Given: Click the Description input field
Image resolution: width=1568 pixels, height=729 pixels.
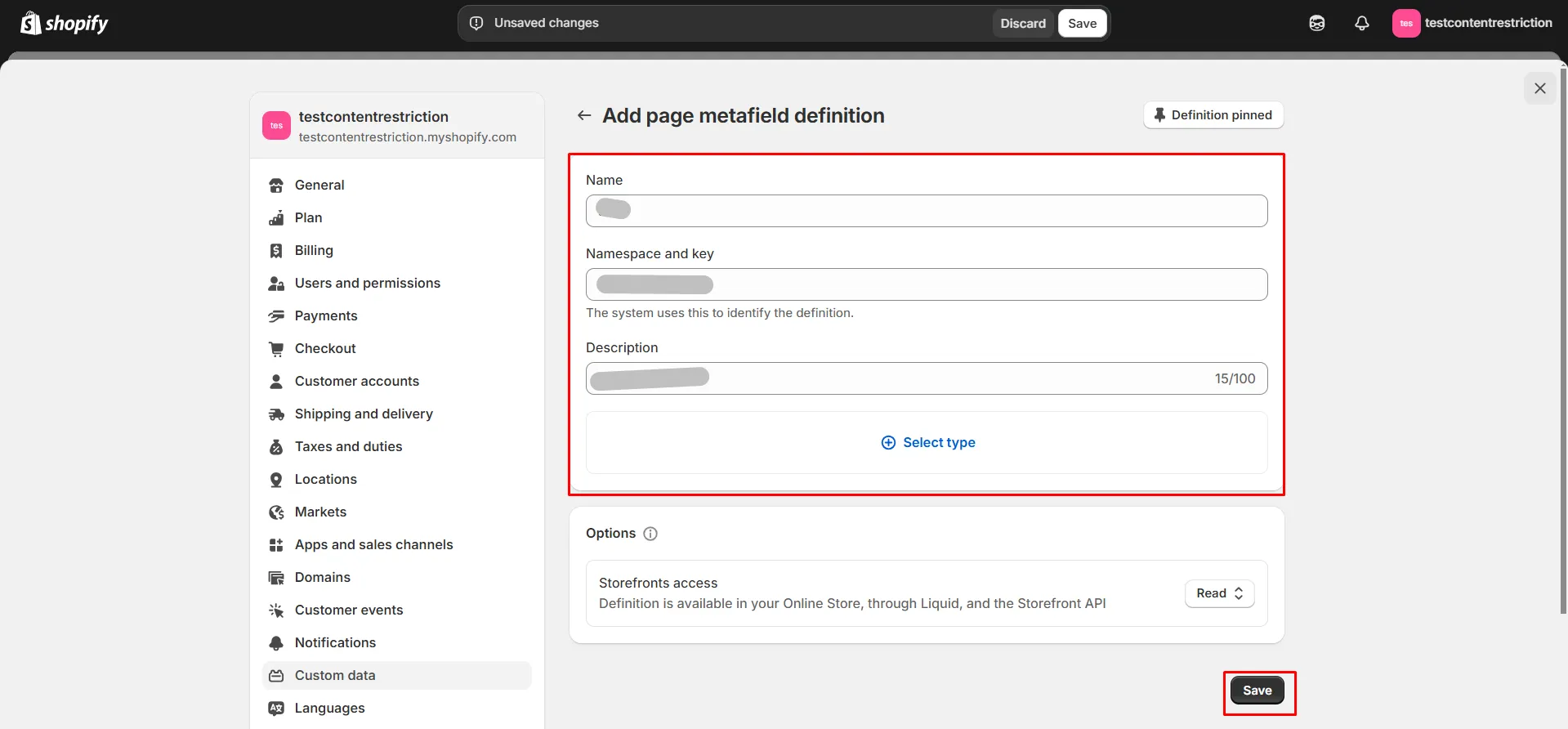Looking at the screenshot, I should click(927, 378).
